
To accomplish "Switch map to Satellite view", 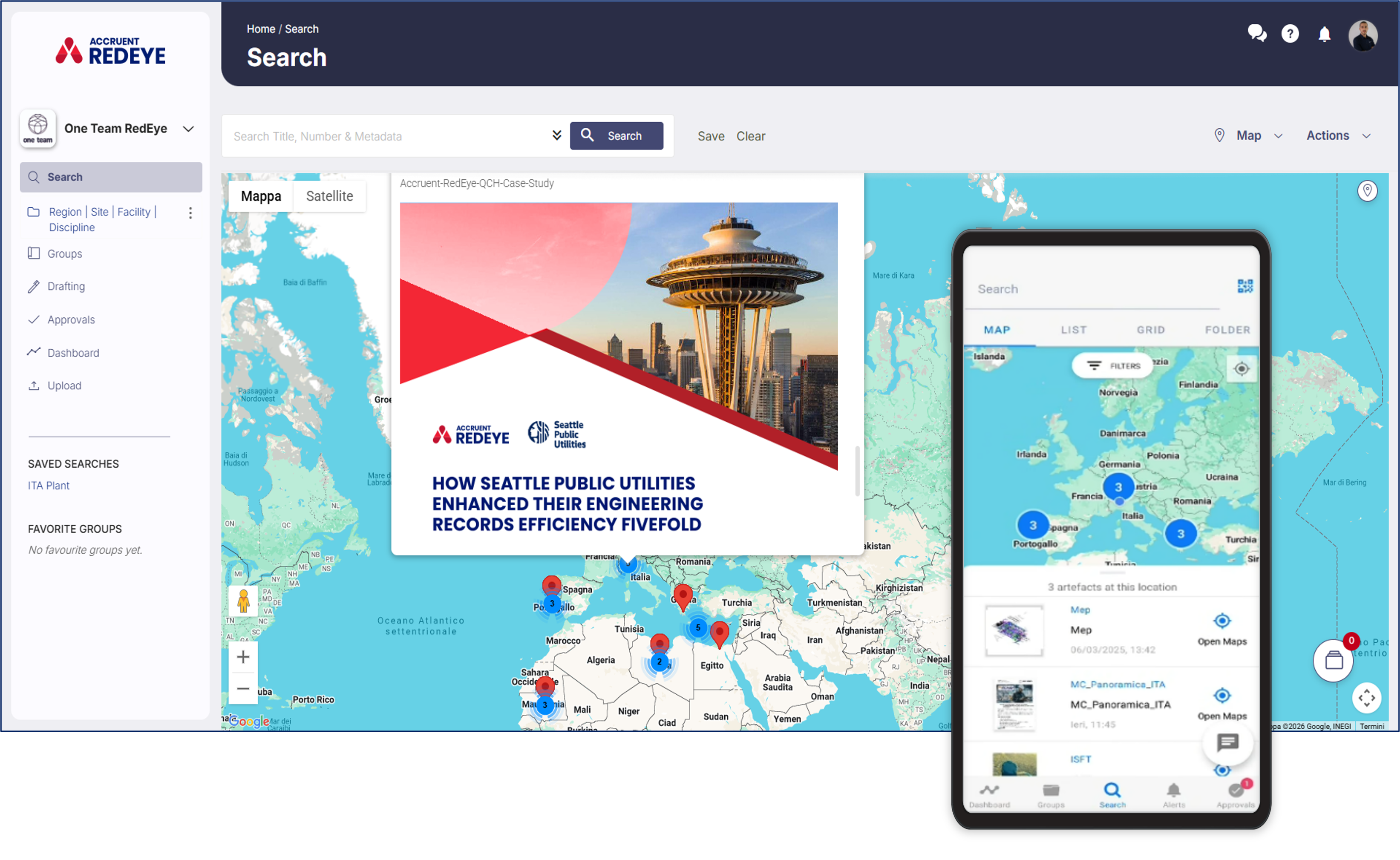I will click(x=329, y=196).
